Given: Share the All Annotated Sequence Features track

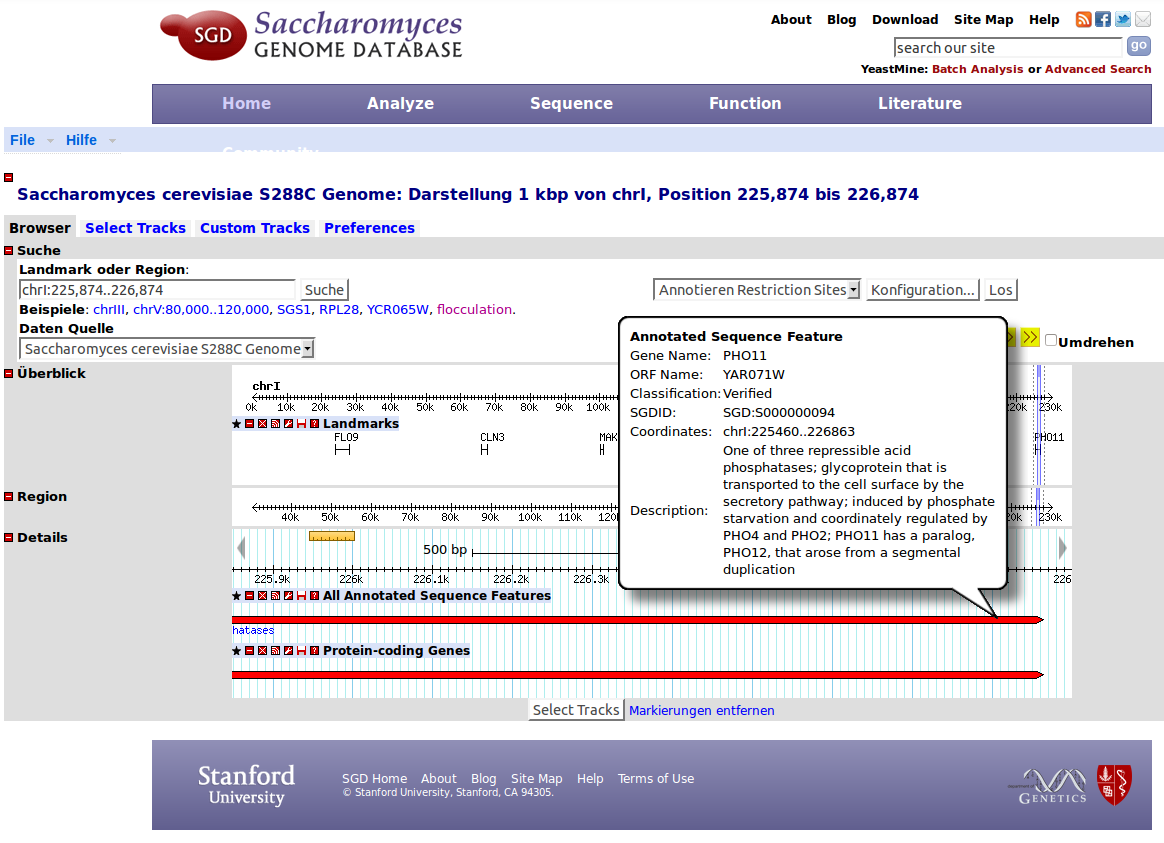Looking at the screenshot, I should point(275,596).
